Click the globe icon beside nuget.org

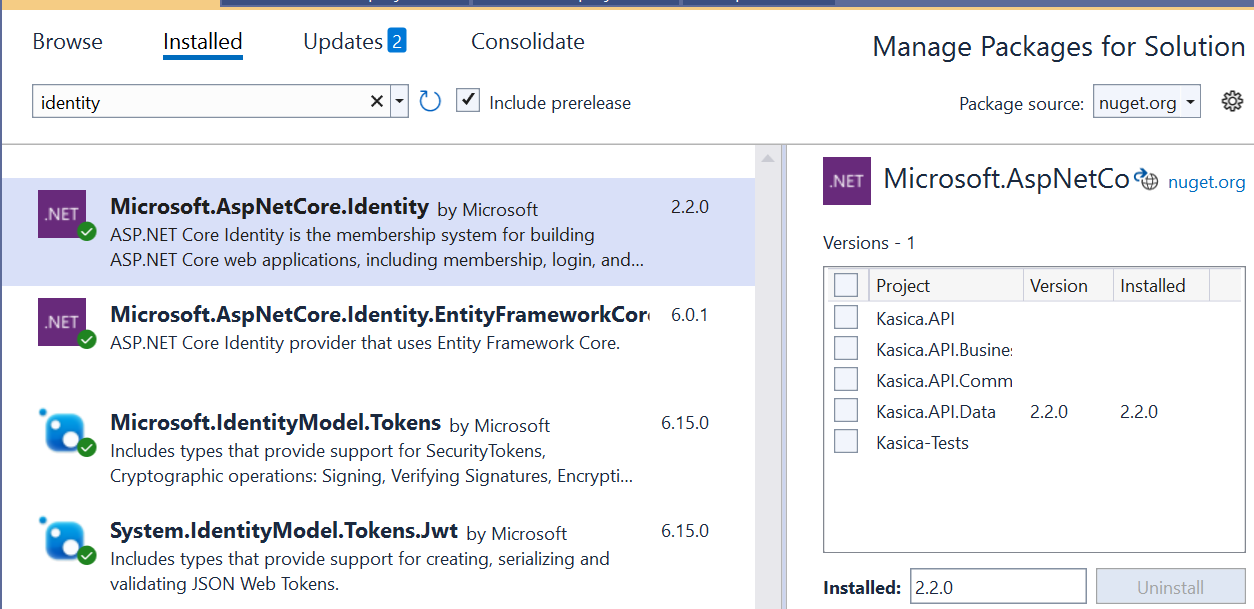click(1146, 180)
